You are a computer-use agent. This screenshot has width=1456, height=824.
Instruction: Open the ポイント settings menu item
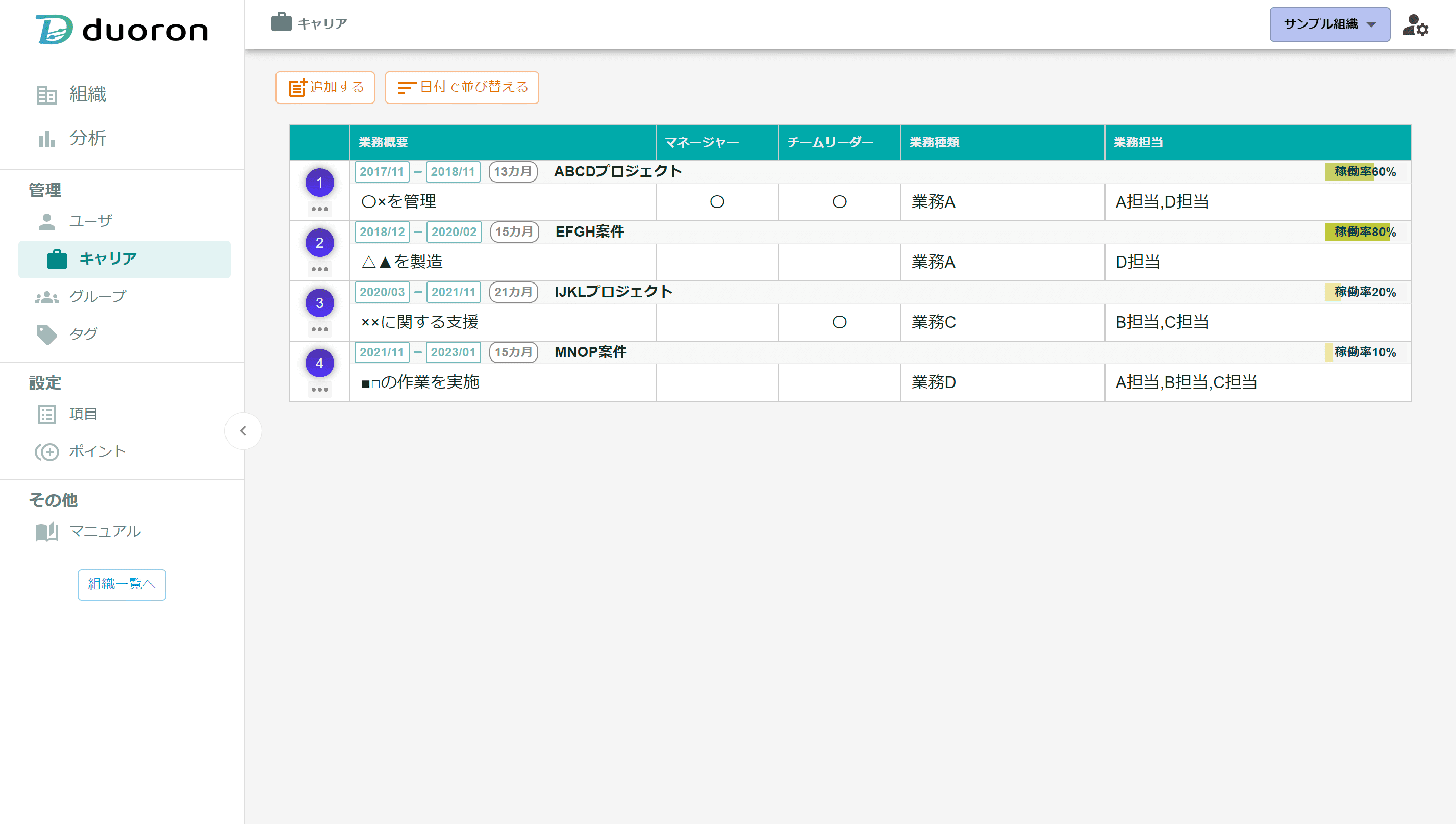[97, 452]
